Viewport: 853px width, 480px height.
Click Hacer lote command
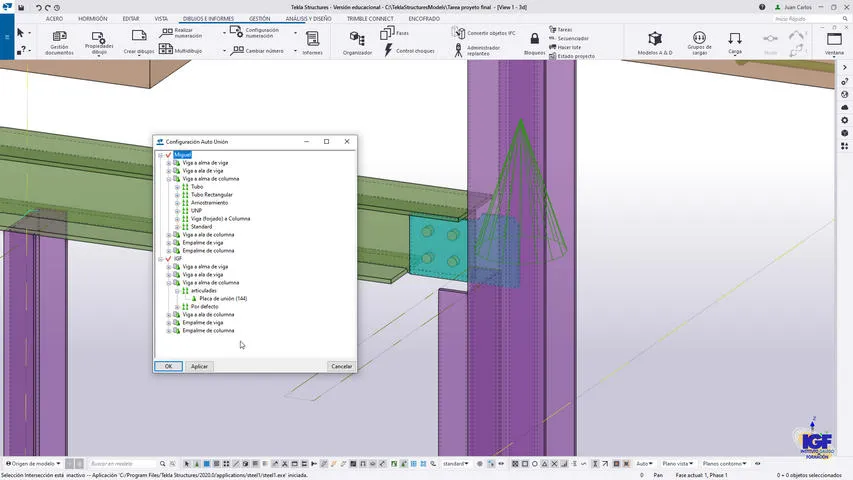pos(565,47)
